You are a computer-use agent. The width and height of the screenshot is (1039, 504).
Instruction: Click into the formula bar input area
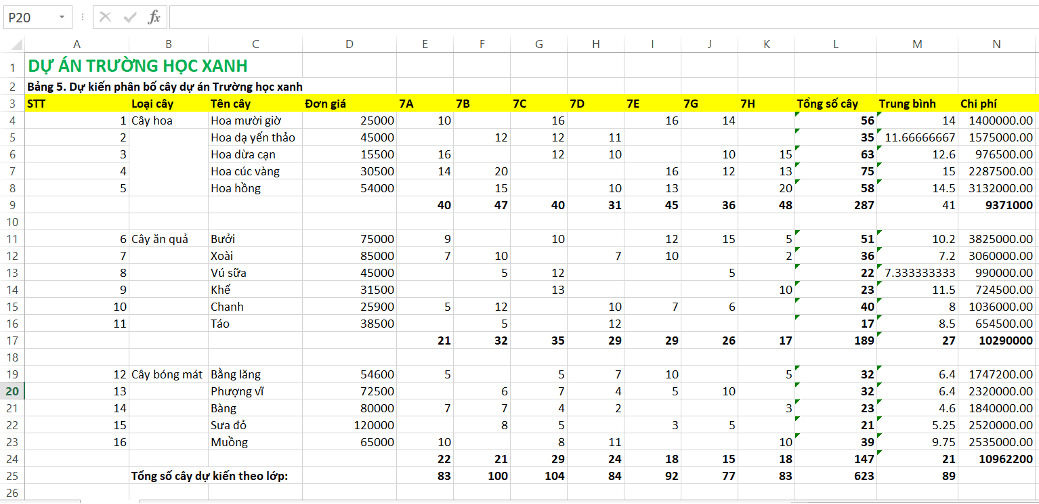600,17
